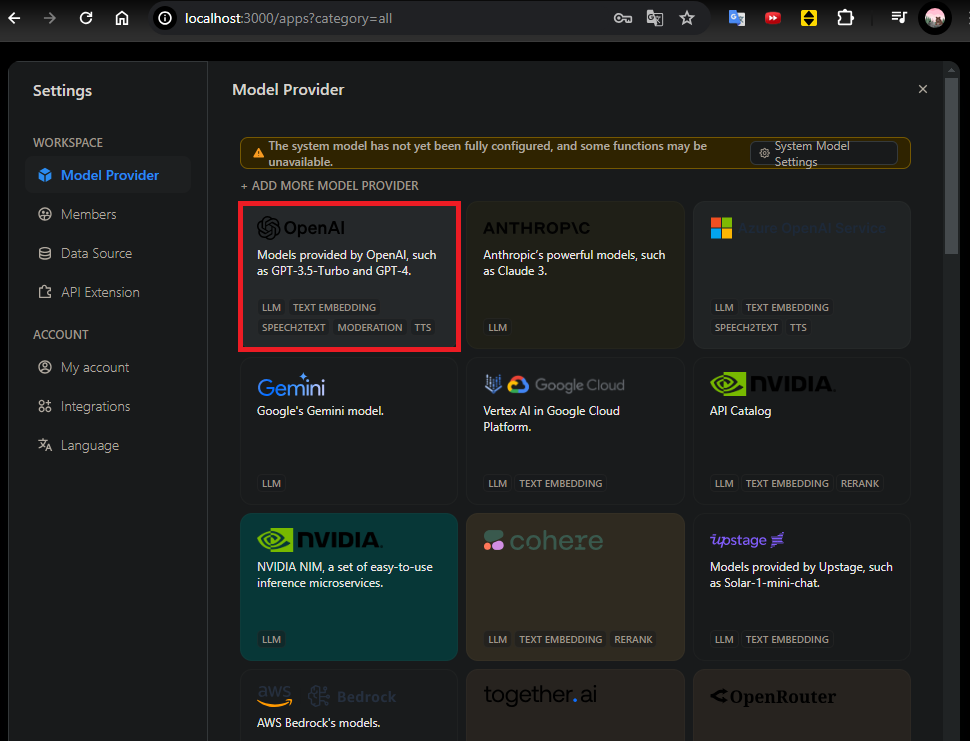Select the NVIDIA NIM provider card

tap(349, 586)
